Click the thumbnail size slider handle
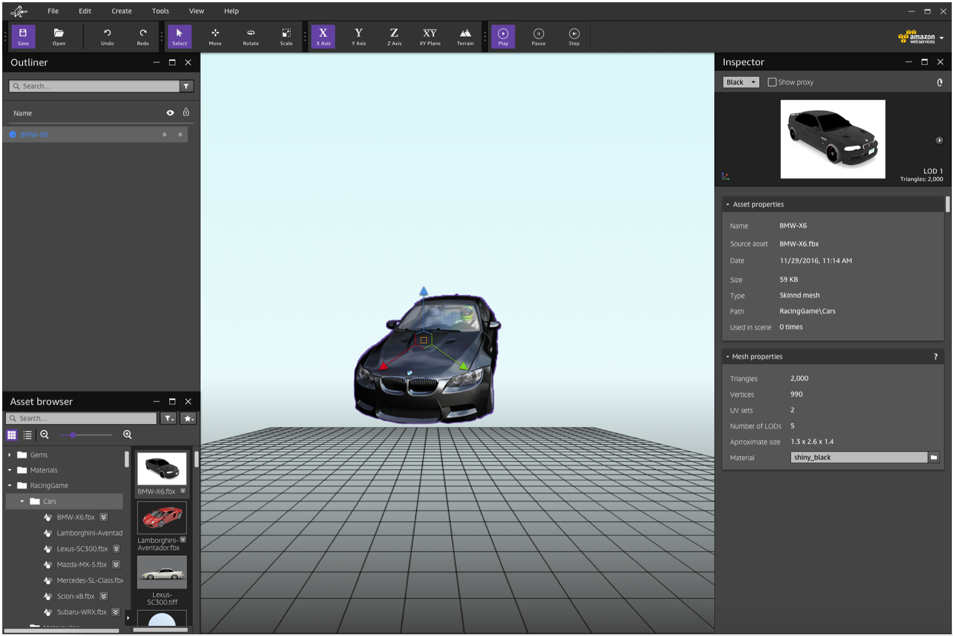The image size is (953, 636). (73, 435)
